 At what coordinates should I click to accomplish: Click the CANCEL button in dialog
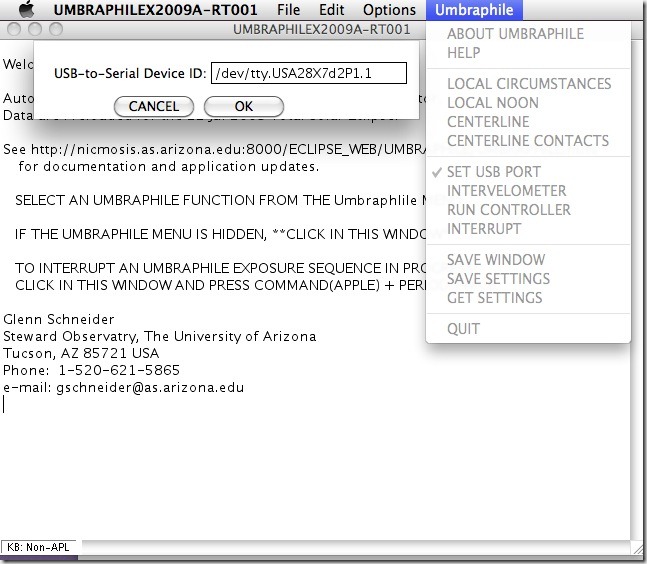154,106
